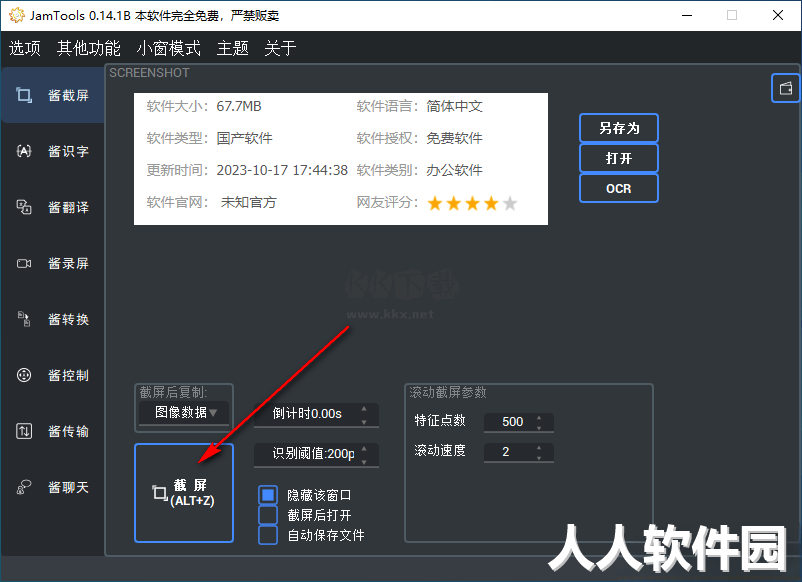802x582 pixels.
Task: Decrease the 识别阈值 threshold value
Action: pyautogui.click(x=364, y=461)
